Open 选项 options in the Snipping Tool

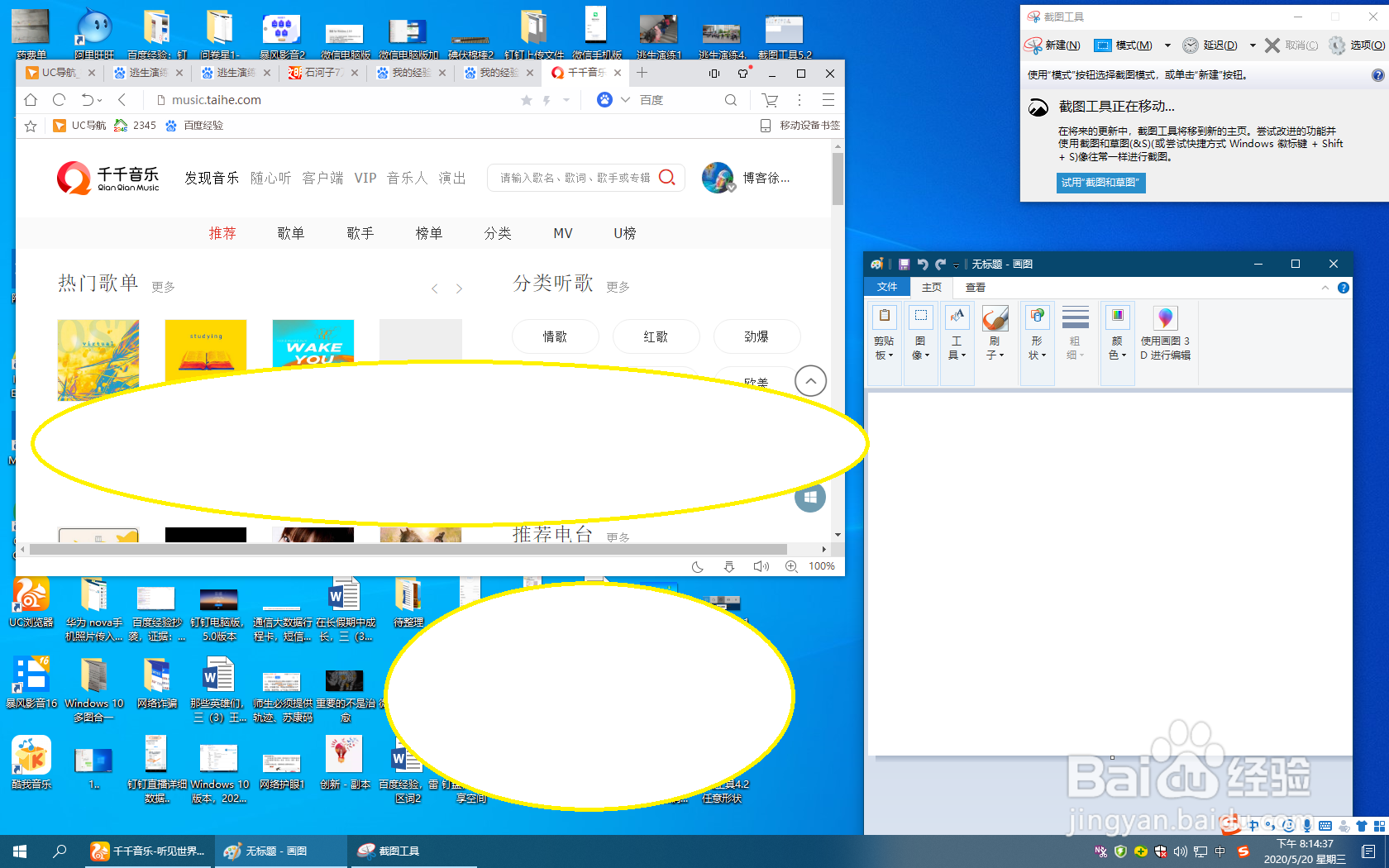click(x=1358, y=45)
